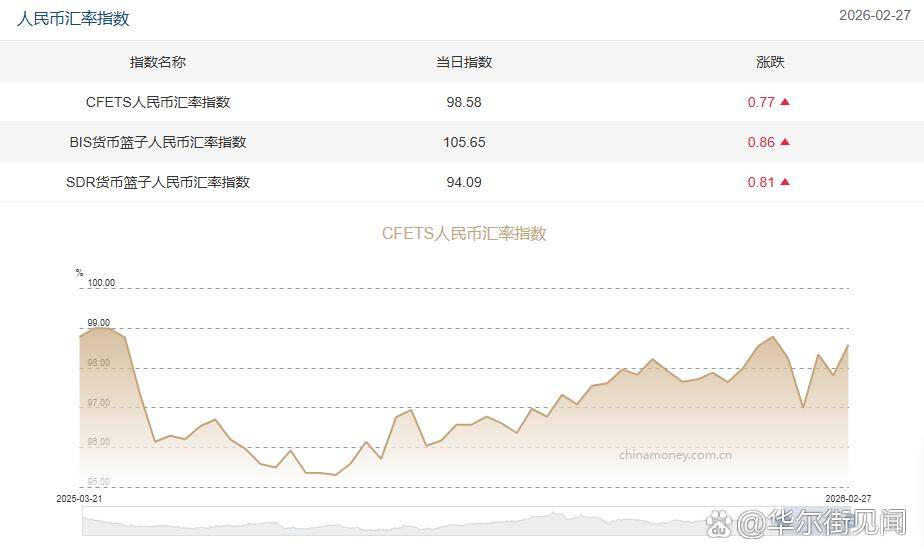Click the 指数名称 column header

coord(158,62)
